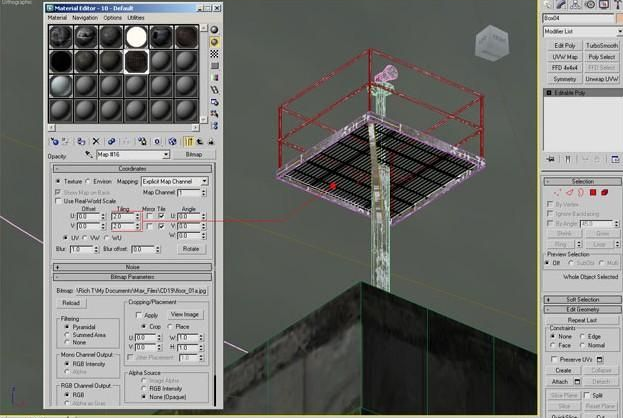Click Reload bitmap button

(71, 303)
